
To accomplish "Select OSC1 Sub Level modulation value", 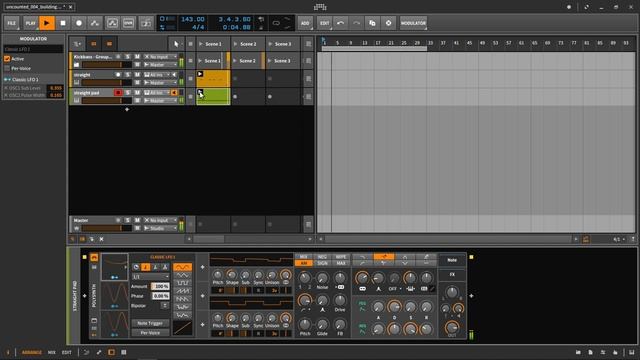I will 56,88.
